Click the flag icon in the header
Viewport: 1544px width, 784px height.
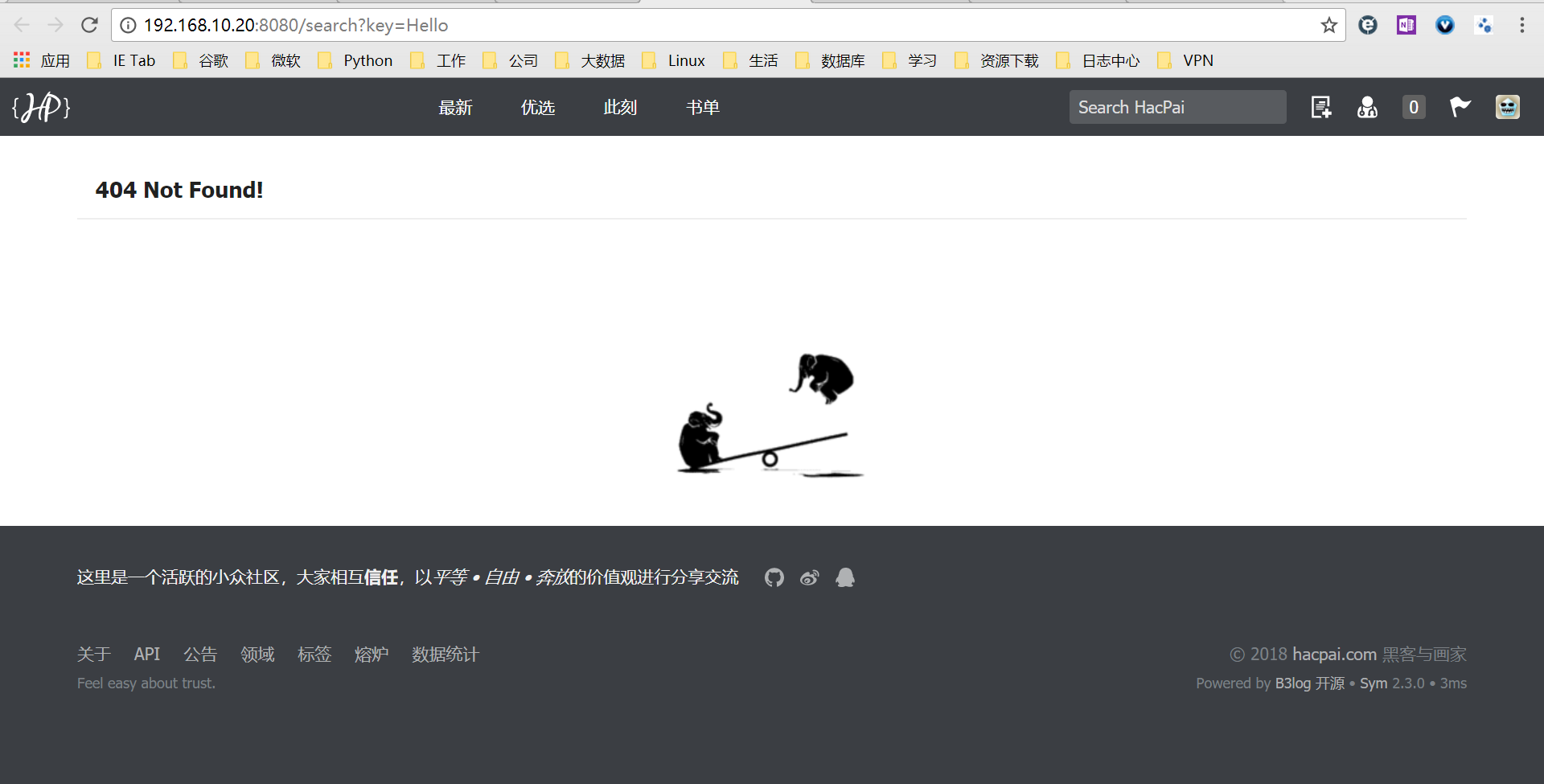pyautogui.click(x=1460, y=107)
